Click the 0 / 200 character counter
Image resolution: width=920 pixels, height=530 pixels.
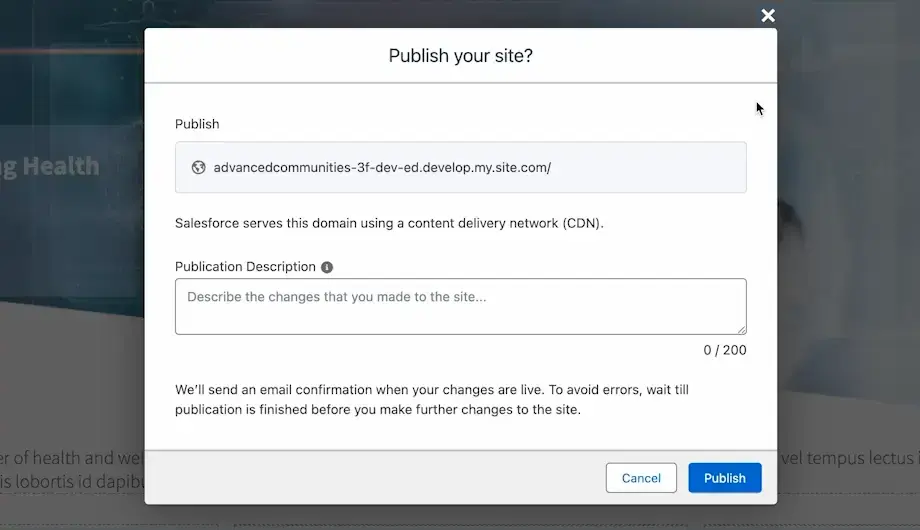click(725, 350)
